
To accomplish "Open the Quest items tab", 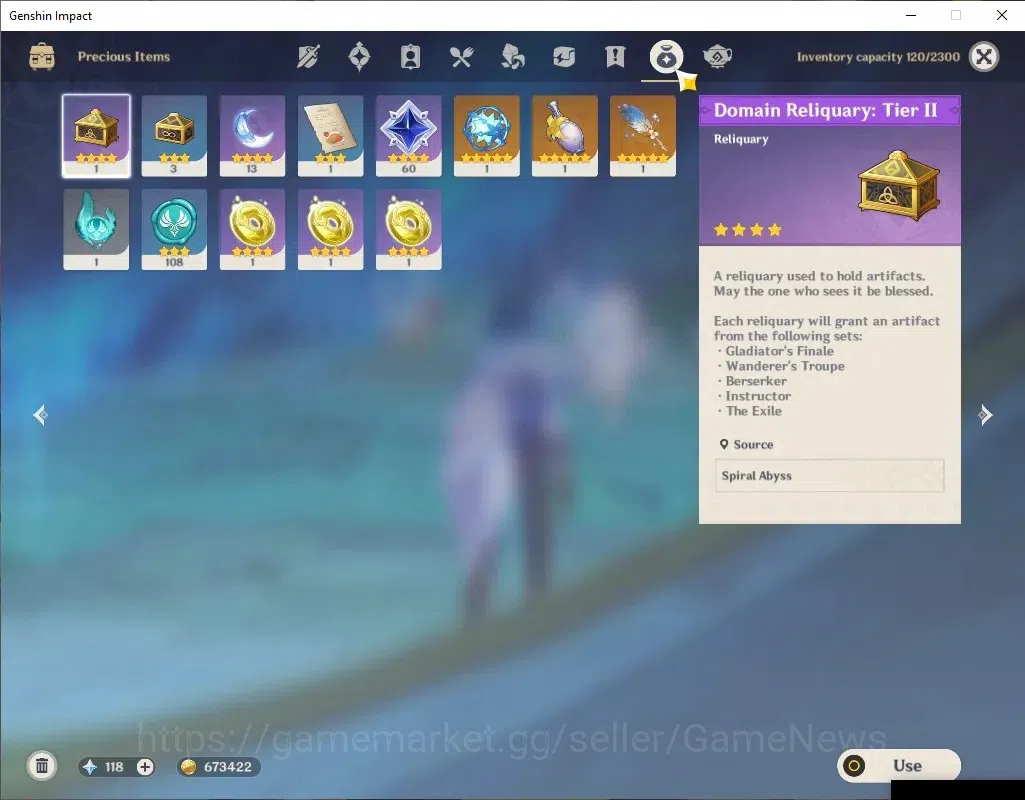I will coord(614,57).
